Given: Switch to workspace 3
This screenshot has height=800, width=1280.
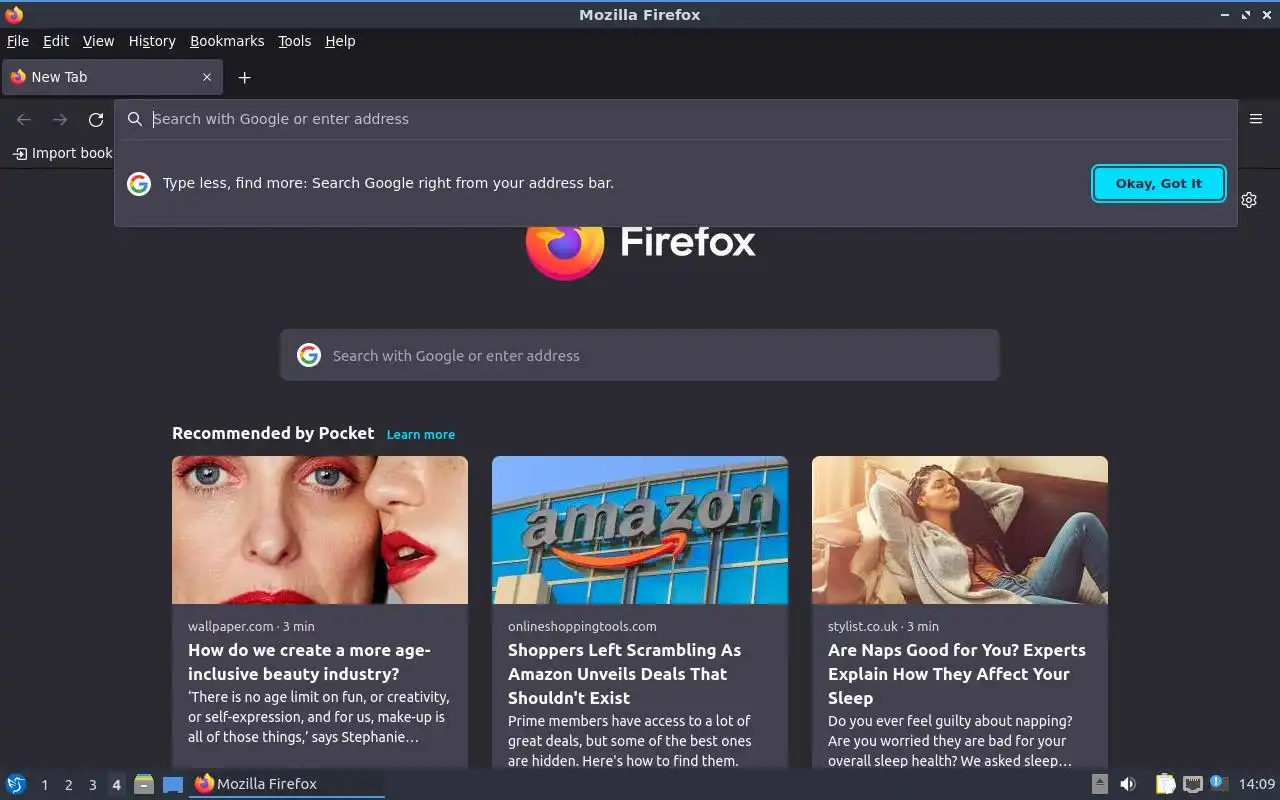Looking at the screenshot, I should (92, 785).
